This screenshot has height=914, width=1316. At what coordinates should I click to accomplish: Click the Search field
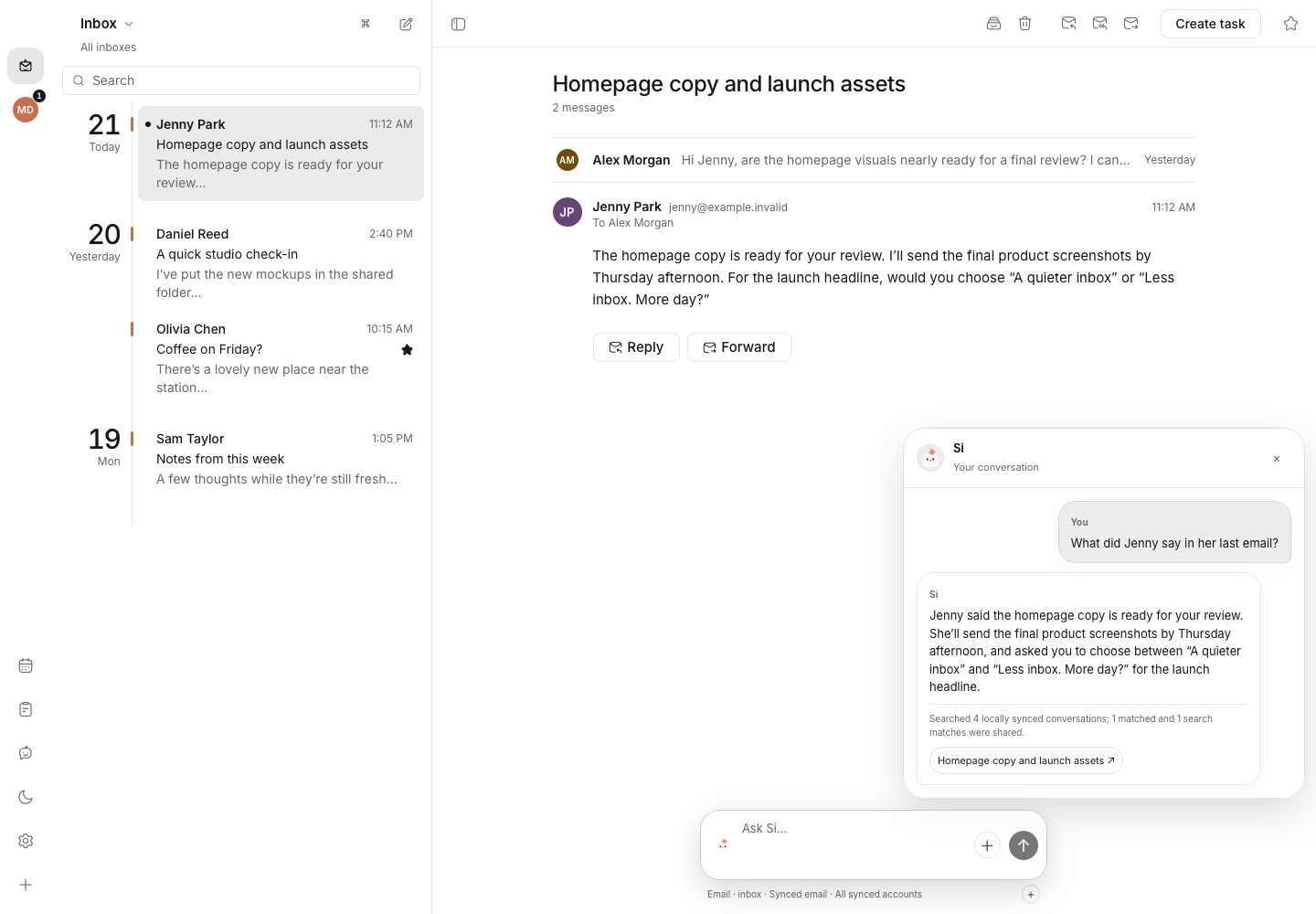pyautogui.click(x=241, y=80)
